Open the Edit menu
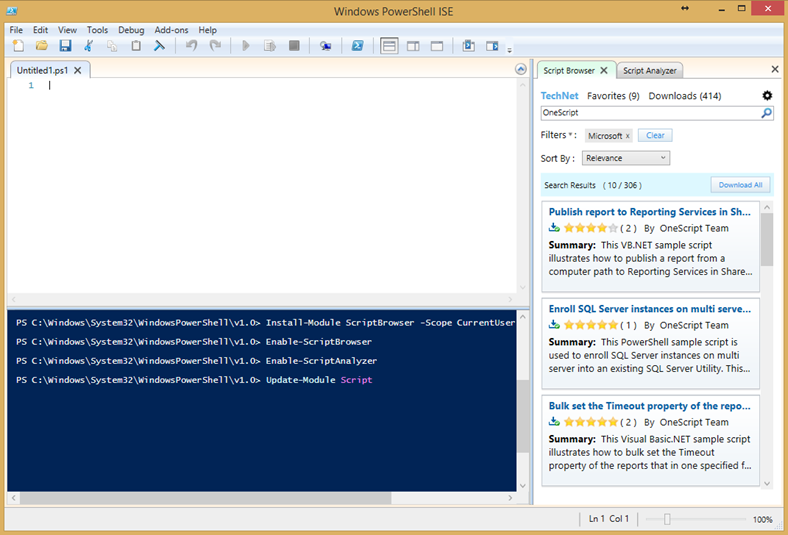The width and height of the screenshot is (788, 535). tap(40, 30)
